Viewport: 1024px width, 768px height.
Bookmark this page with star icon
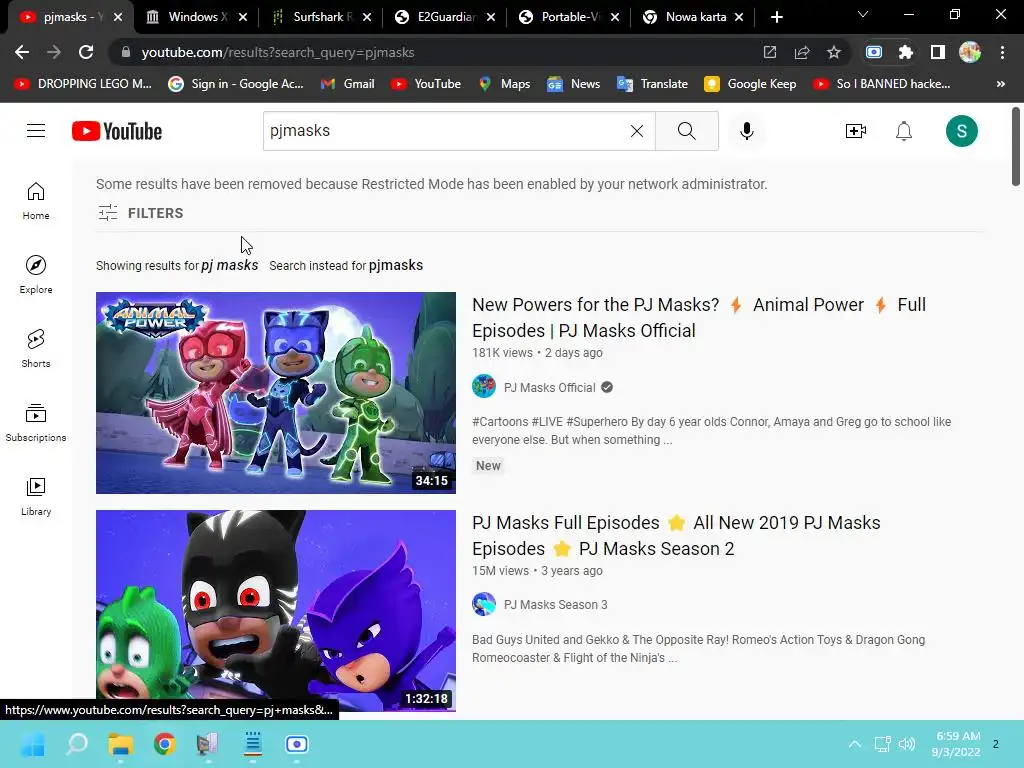click(833, 52)
